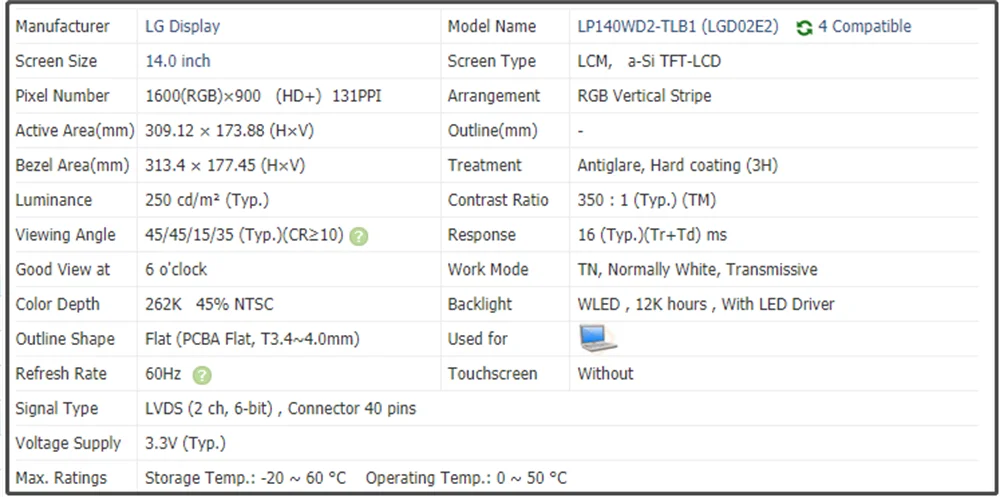Click the Signal Type LVDS value
The width and height of the screenshot is (1000, 497).
coord(280,409)
